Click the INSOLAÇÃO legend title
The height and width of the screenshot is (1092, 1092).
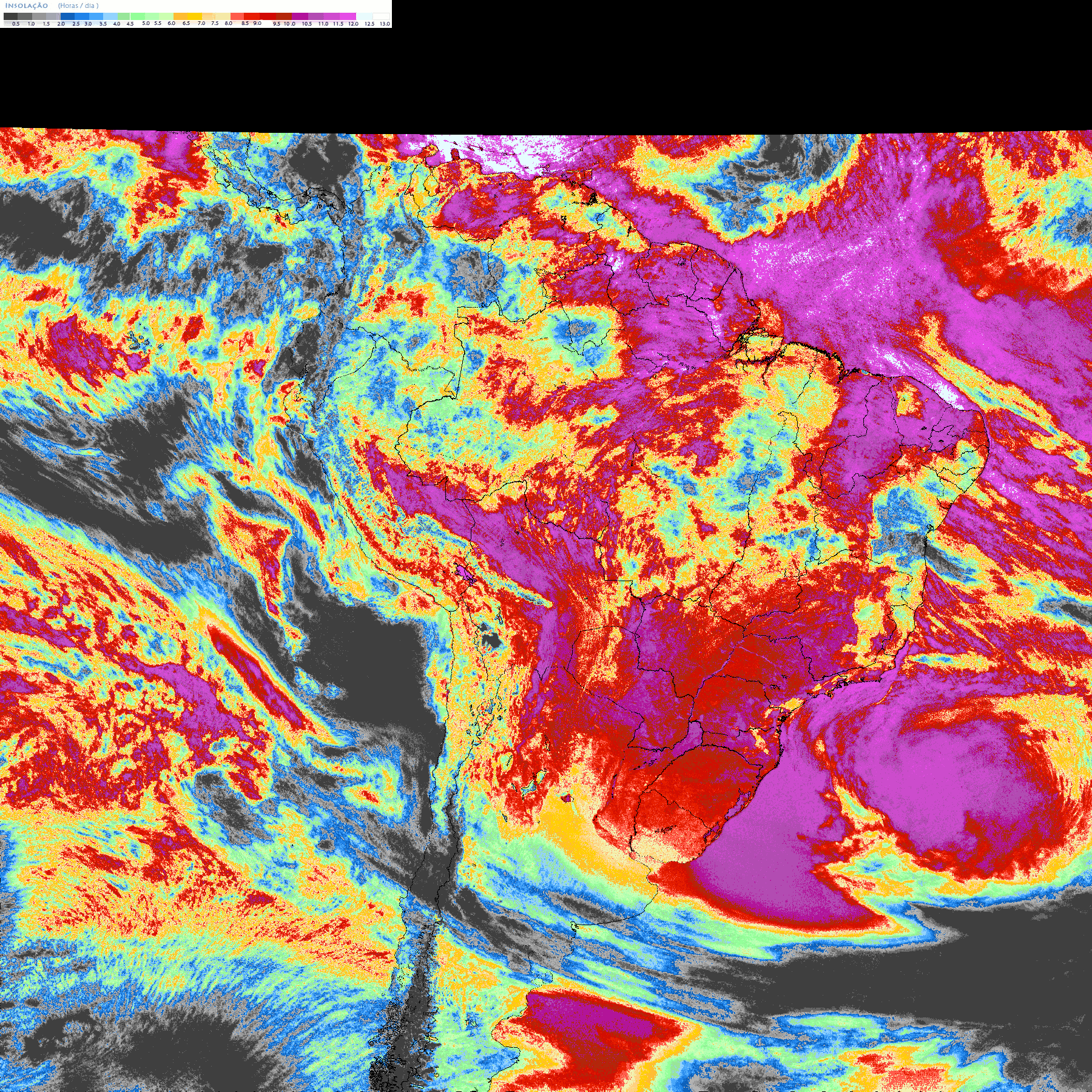pos(27,5)
